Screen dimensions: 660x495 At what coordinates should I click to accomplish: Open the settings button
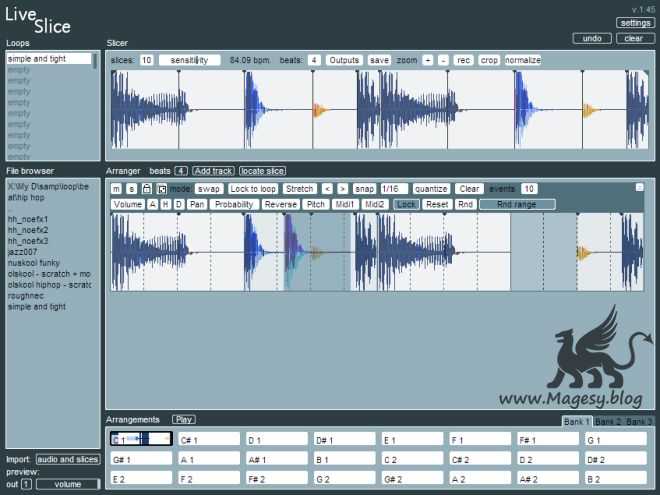tap(636, 23)
